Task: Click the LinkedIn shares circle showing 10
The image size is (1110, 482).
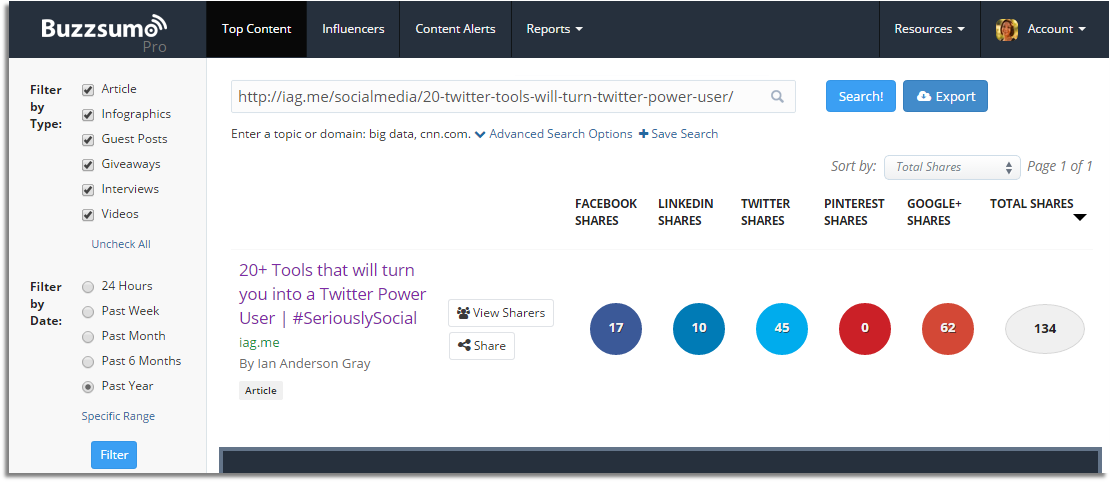Action: pyautogui.click(x=699, y=328)
